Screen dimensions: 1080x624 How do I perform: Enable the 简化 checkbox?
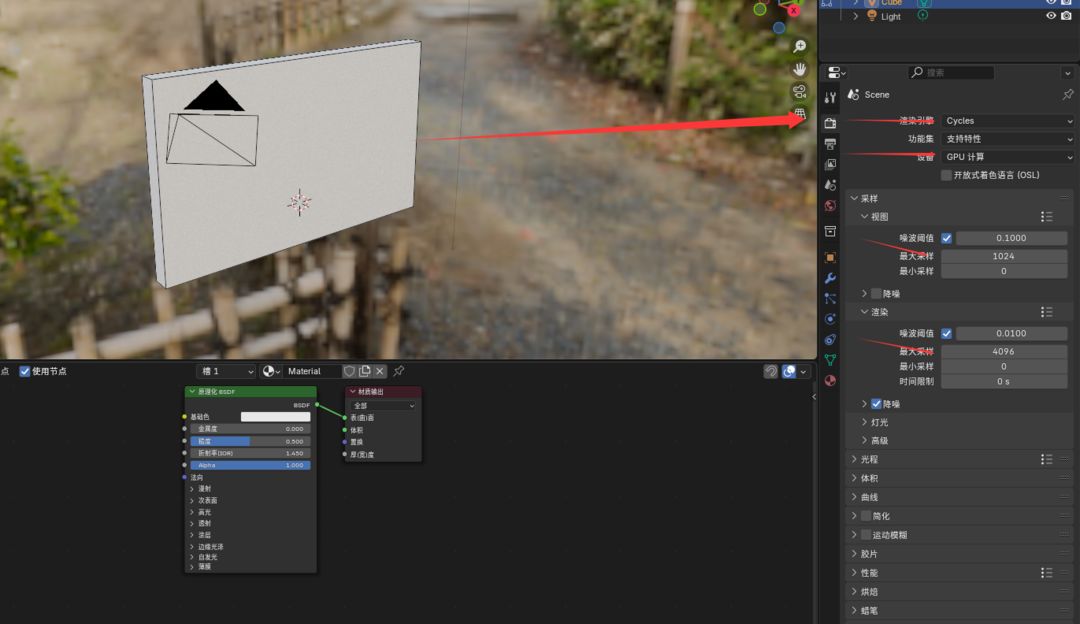click(866, 516)
